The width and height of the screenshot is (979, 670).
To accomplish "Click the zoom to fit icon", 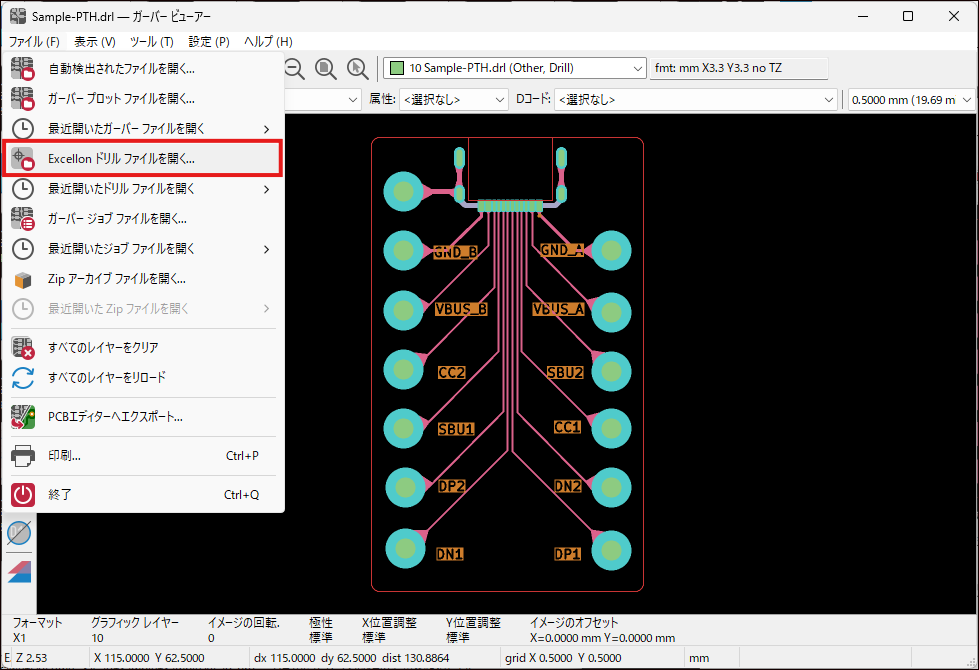I will click(x=326, y=68).
